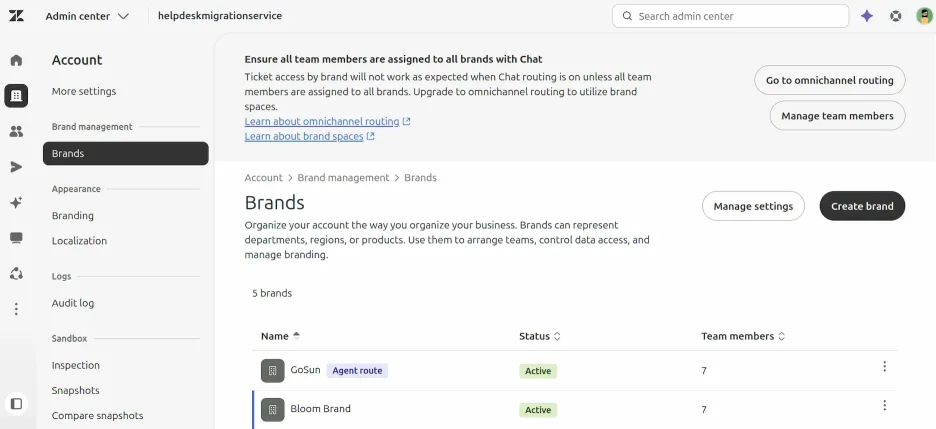
Task: Click the Active status badge for GoSun
Action: tap(538, 371)
